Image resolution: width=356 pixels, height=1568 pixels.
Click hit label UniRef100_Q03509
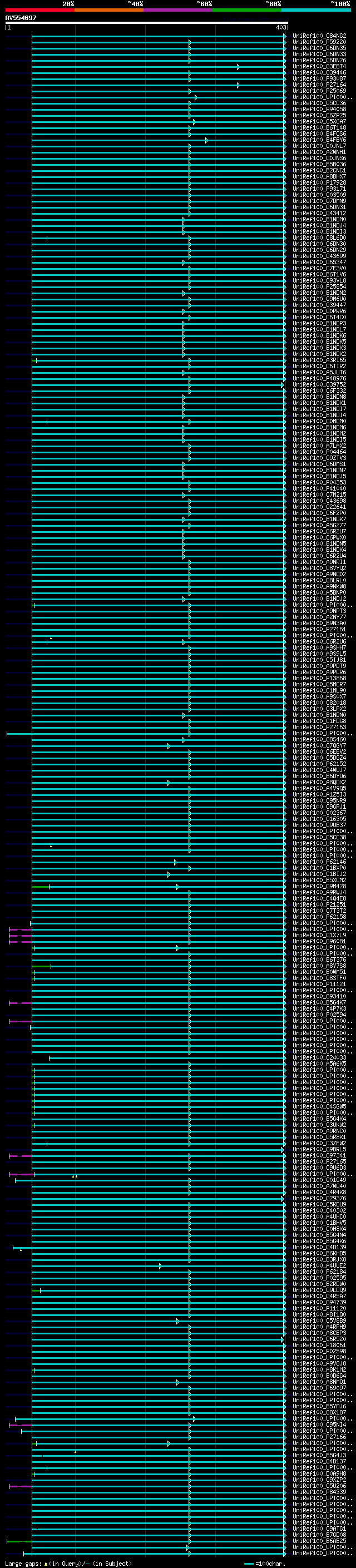[x=319, y=195]
